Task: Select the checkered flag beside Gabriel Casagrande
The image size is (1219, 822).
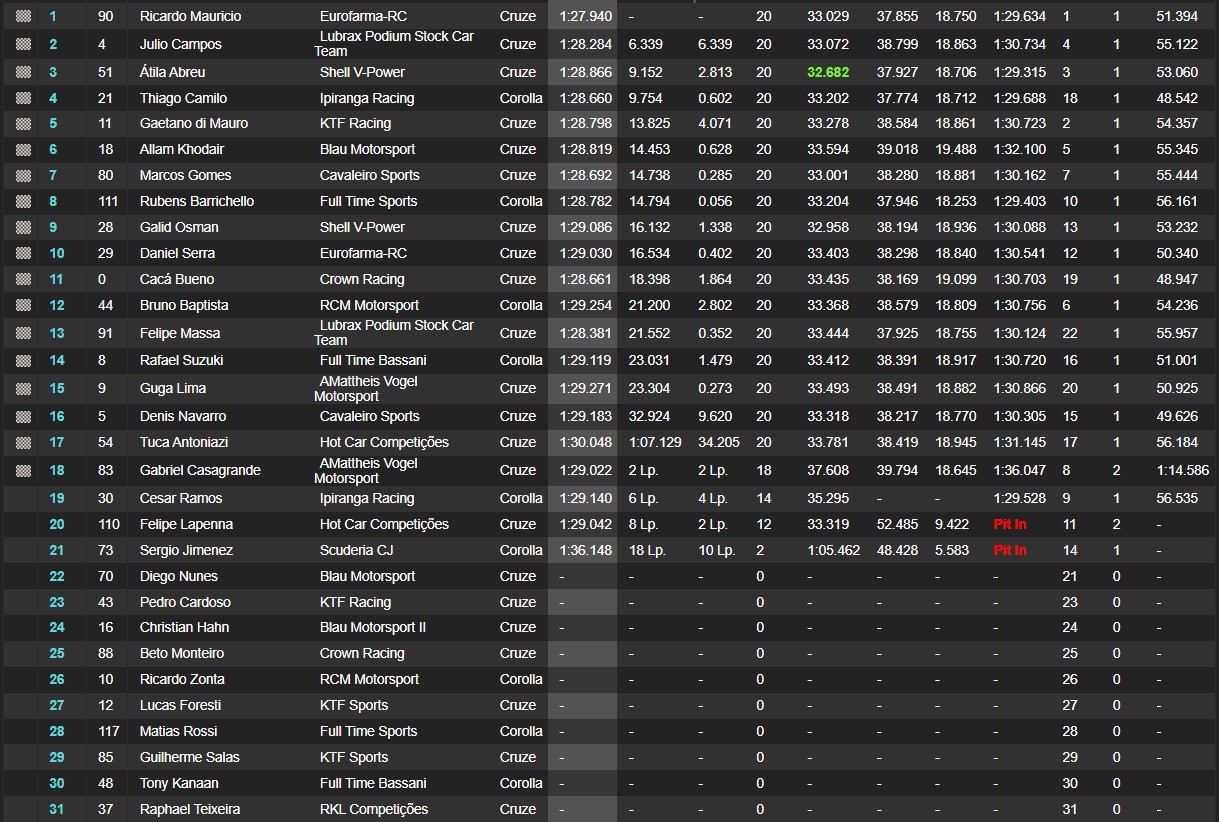Action: point(24,470)
